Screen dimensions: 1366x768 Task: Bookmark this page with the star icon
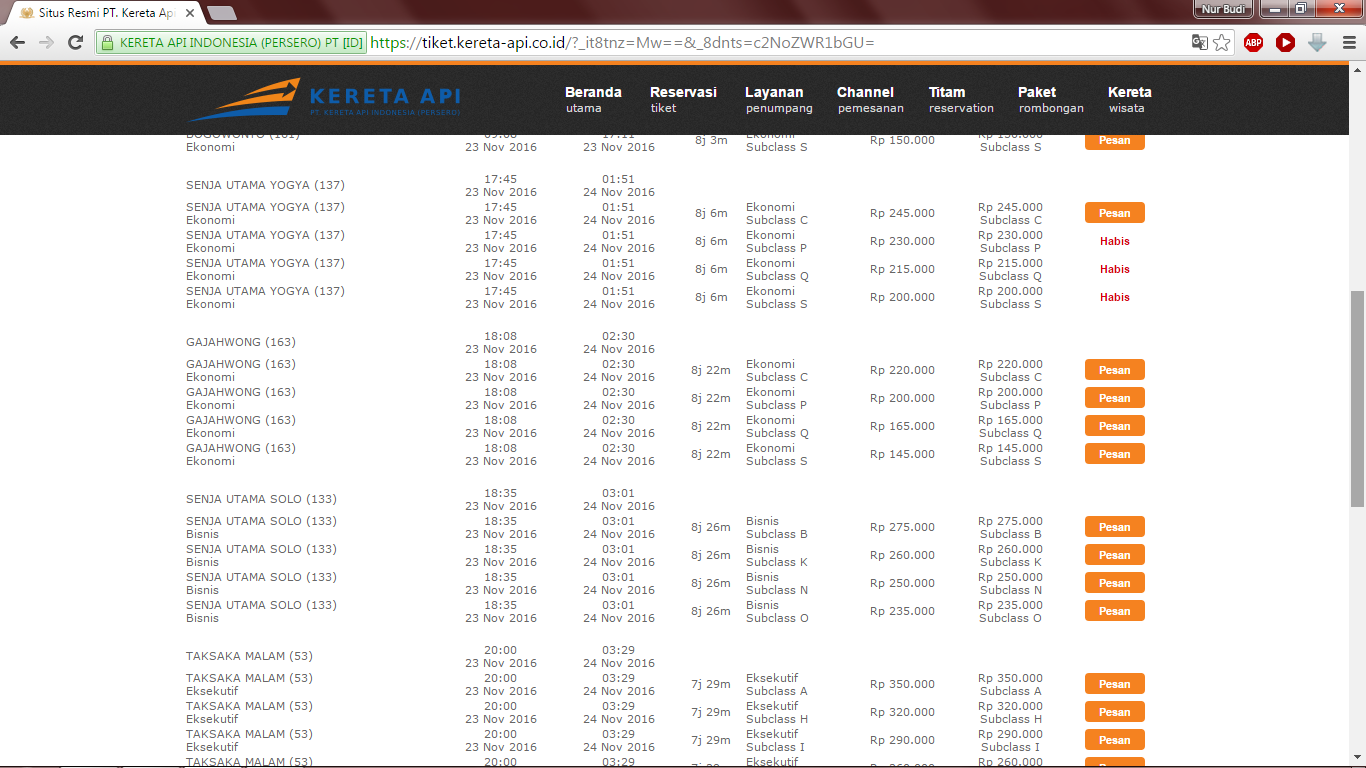tap(1222, 42)
